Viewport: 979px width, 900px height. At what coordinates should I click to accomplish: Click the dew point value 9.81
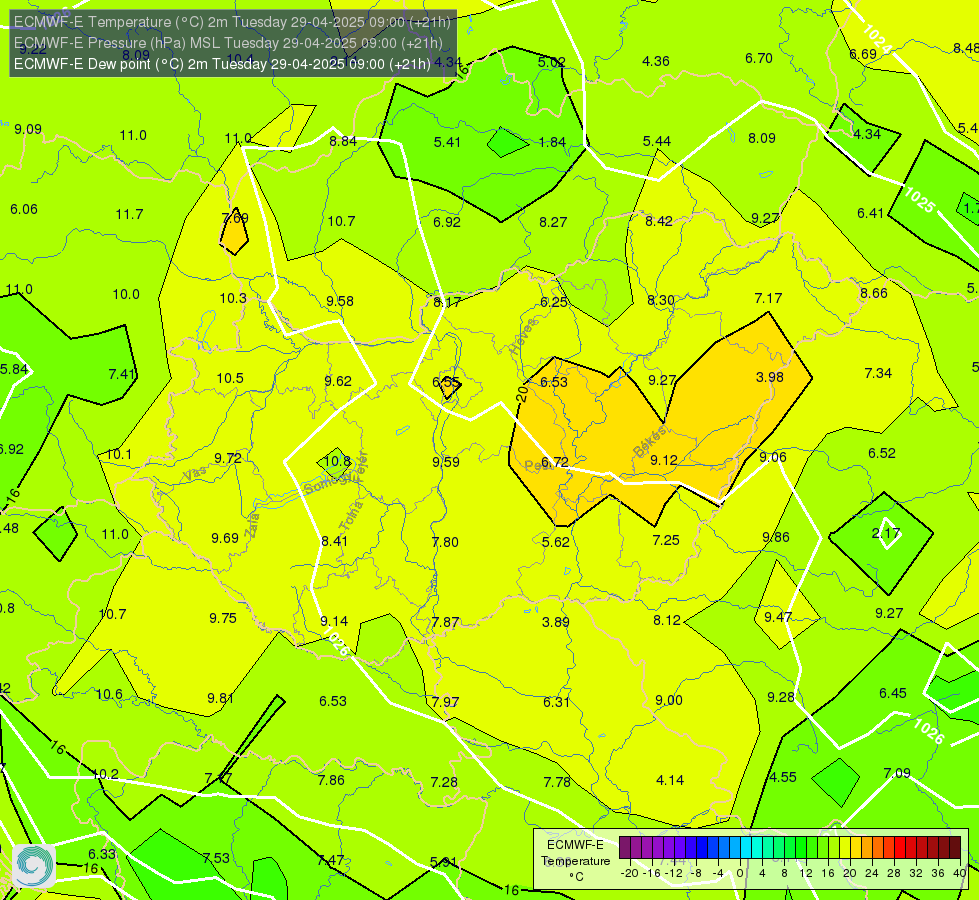[220, 698]
